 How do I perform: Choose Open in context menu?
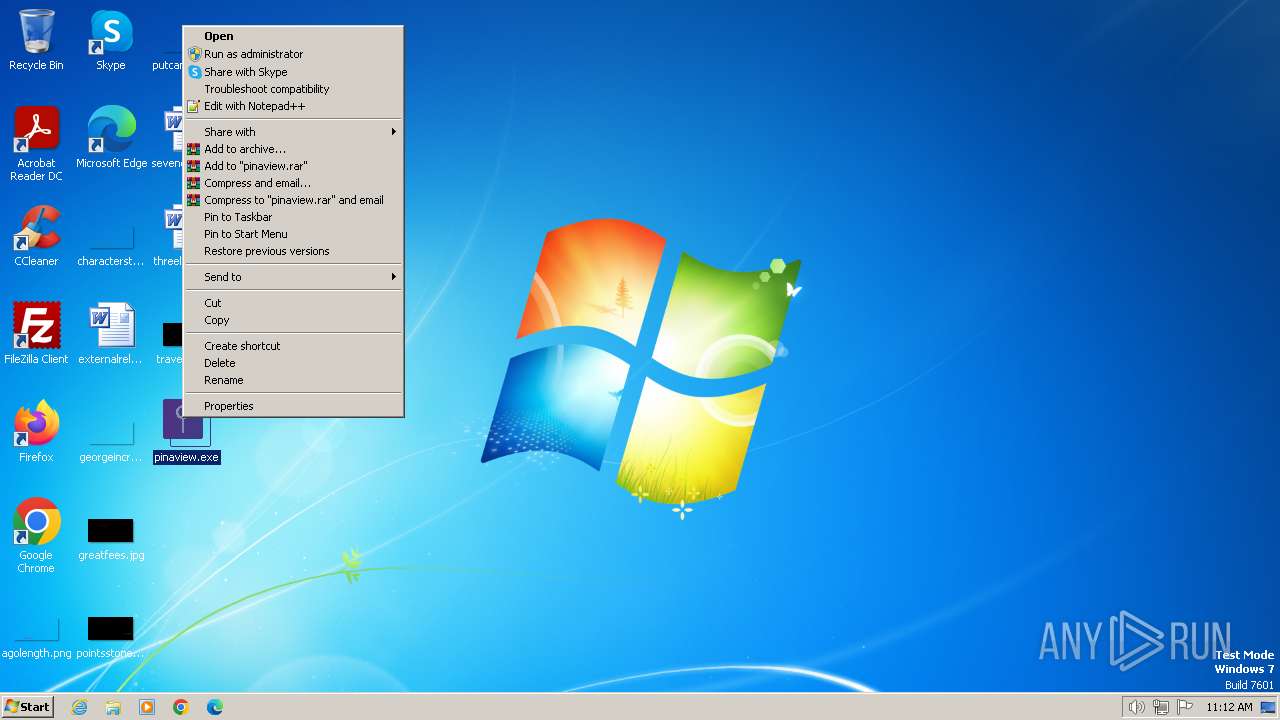(294, 37)
